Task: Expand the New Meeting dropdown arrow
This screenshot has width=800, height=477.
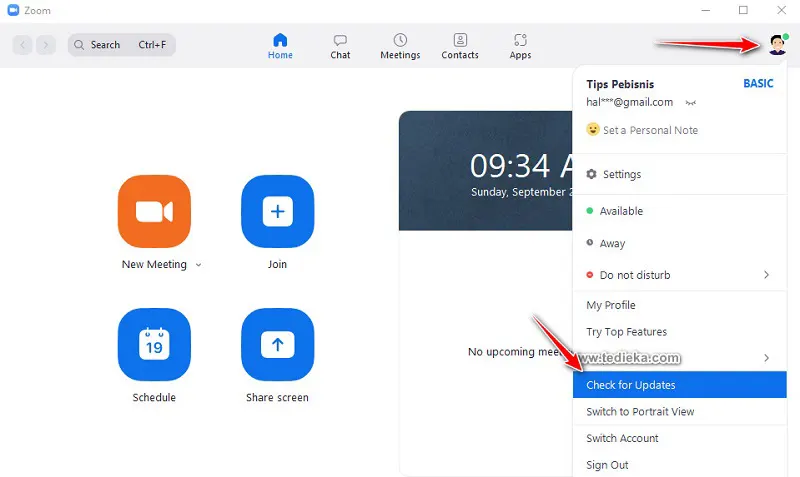Action: [x=198, y=265]
